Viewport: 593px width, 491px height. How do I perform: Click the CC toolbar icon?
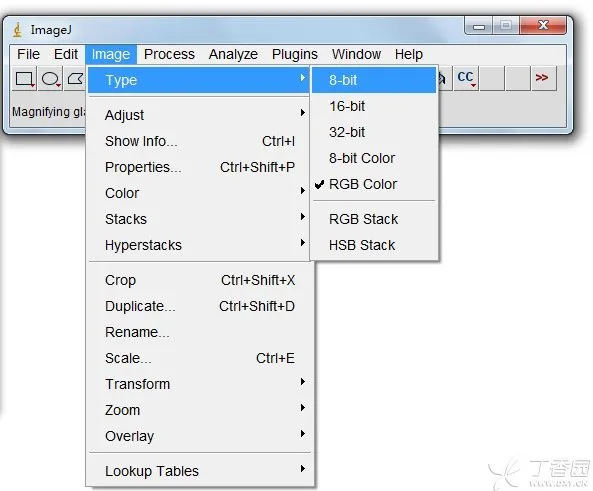pos(466,78)
